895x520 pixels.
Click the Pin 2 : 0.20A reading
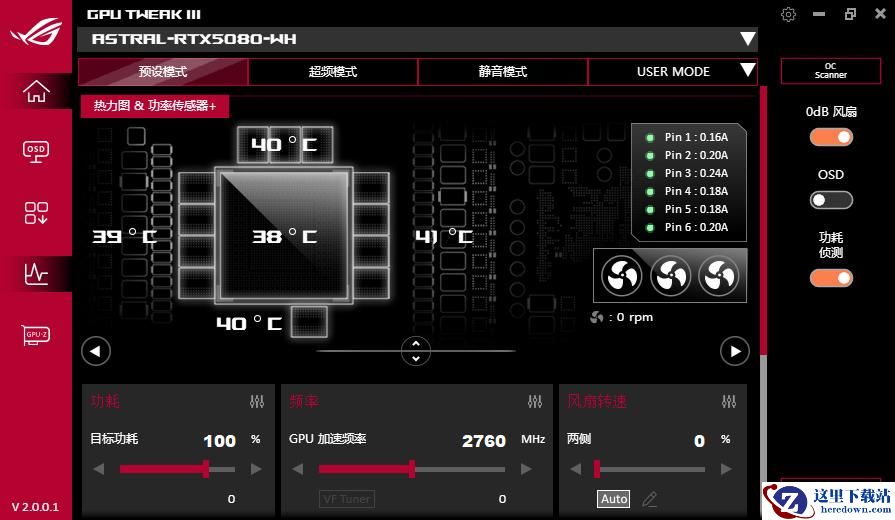(x=696, y=155)
